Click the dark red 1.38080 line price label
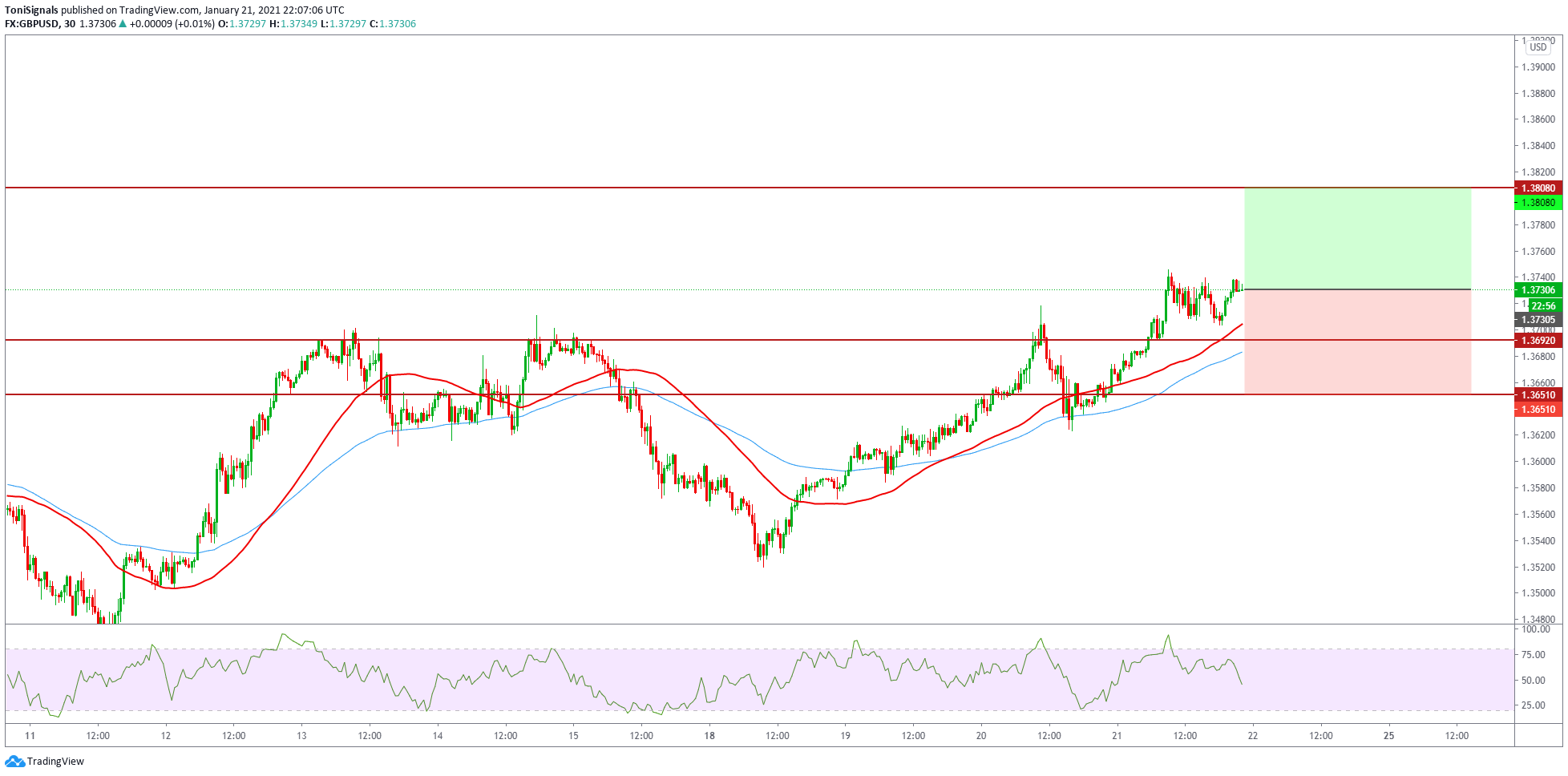Screen dimensions: 1568x776 click(1538, 188)
